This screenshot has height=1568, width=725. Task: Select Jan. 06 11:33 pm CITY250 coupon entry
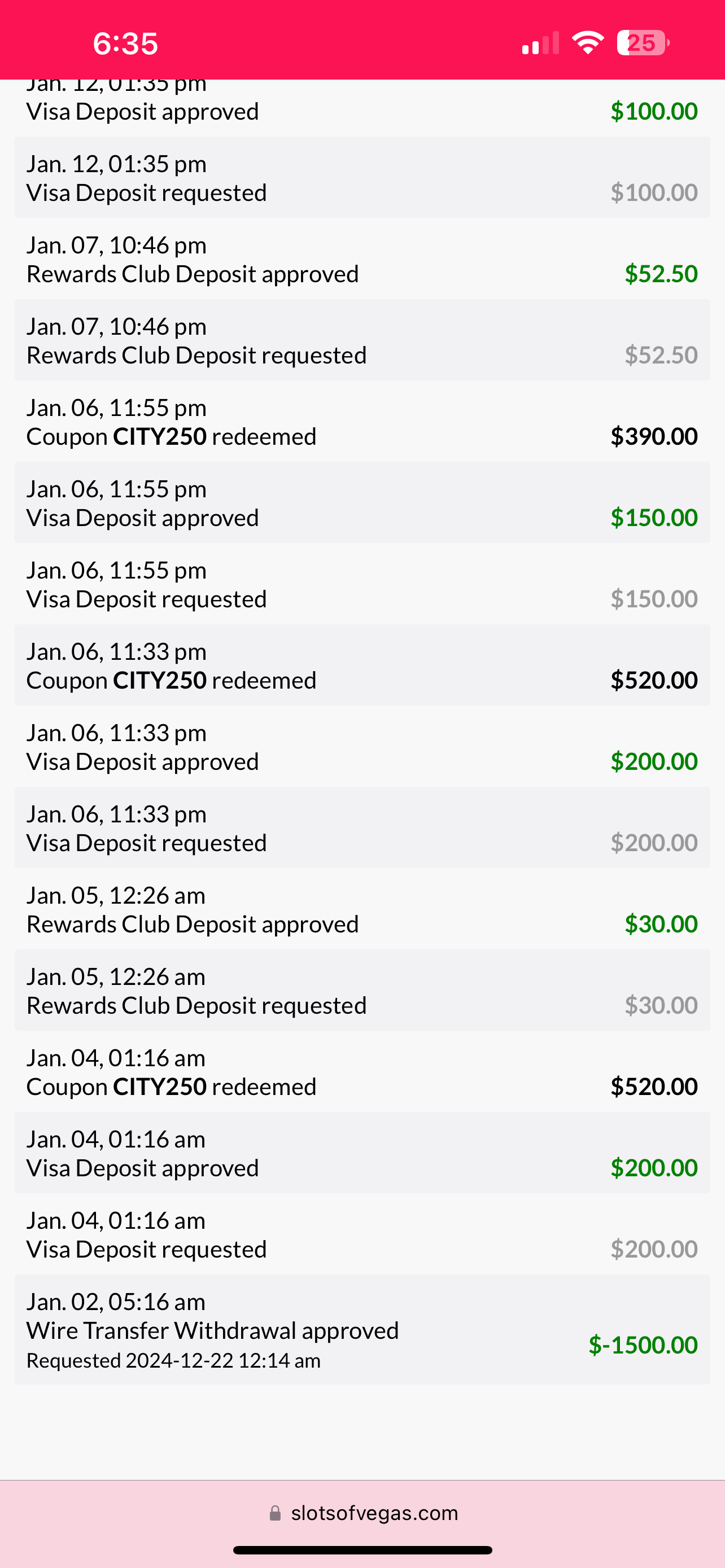[361, 665]
